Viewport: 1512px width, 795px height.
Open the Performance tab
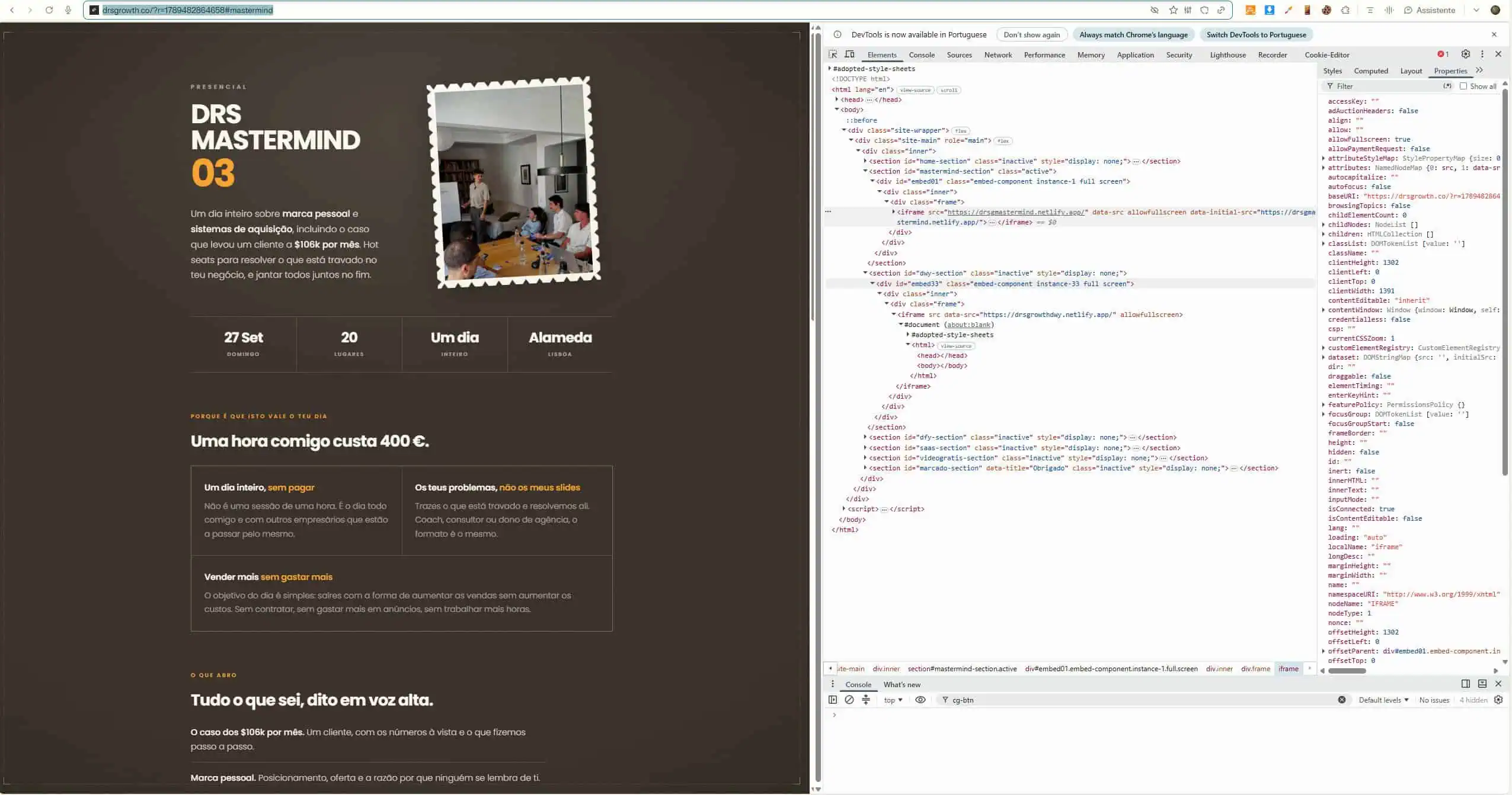pyautogui.click(x=1044, y=55)
